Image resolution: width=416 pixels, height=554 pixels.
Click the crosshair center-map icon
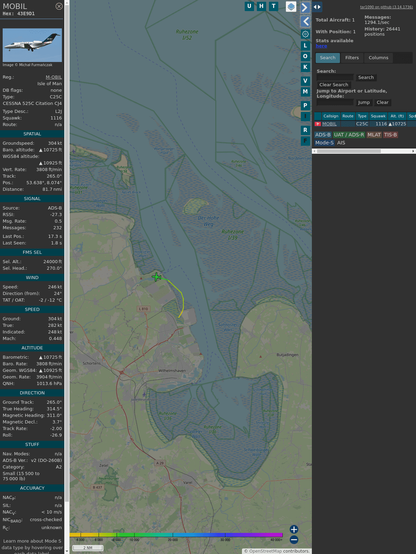click(305, 34)
